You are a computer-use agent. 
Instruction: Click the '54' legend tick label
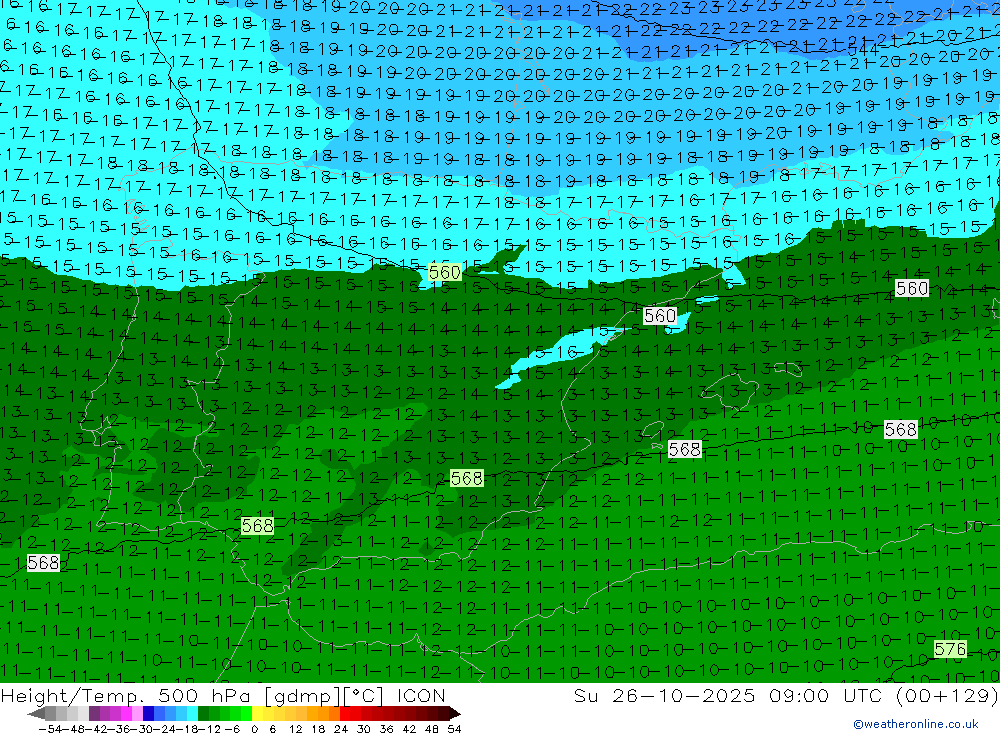point(454,729)
